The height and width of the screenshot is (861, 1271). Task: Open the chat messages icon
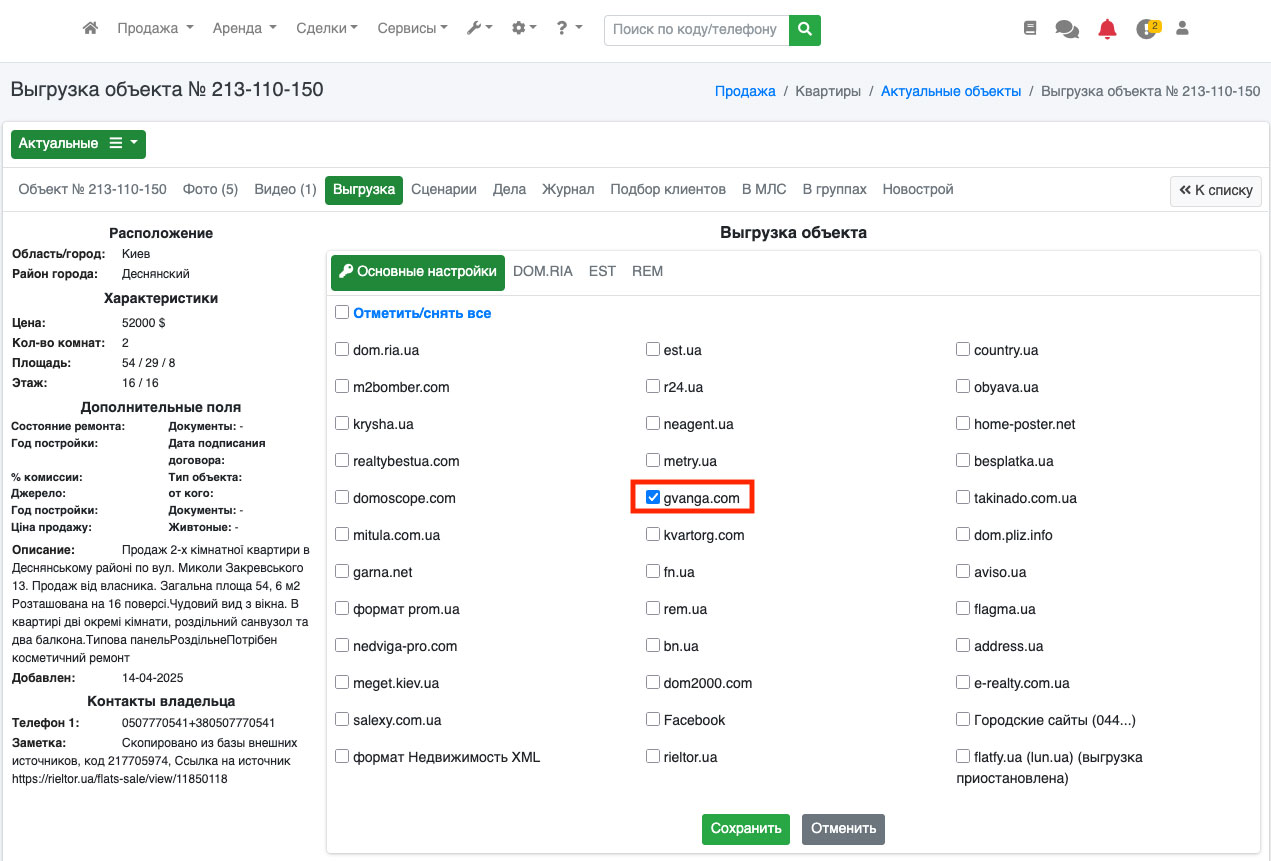1067,30
